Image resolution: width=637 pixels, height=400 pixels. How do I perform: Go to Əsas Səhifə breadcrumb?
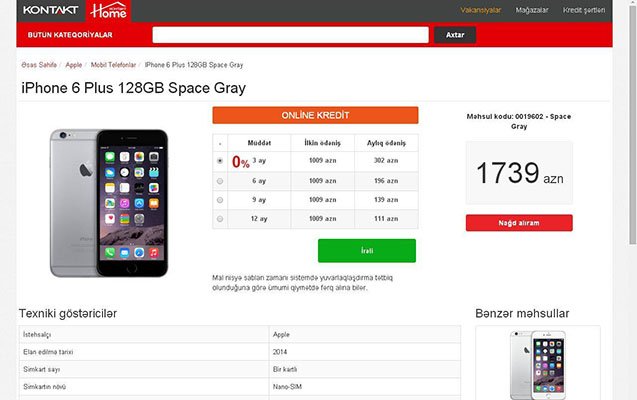39,65
